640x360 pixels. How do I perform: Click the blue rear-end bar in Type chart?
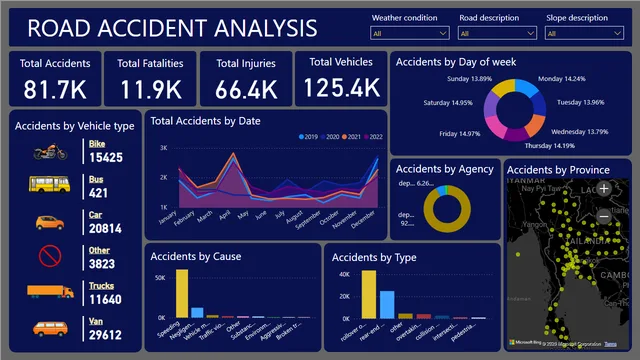(387, 304)
